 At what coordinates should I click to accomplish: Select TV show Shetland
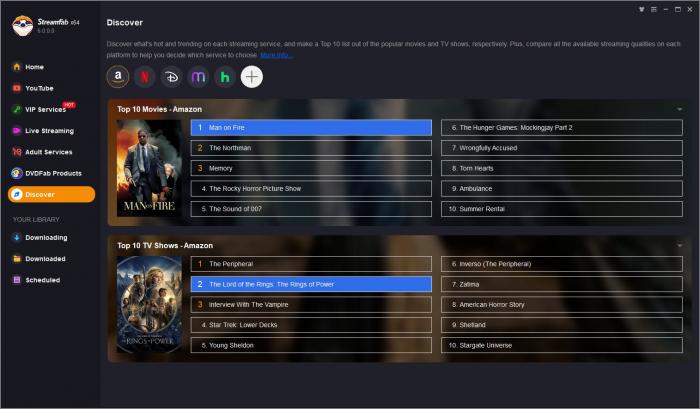coord(562,325)
